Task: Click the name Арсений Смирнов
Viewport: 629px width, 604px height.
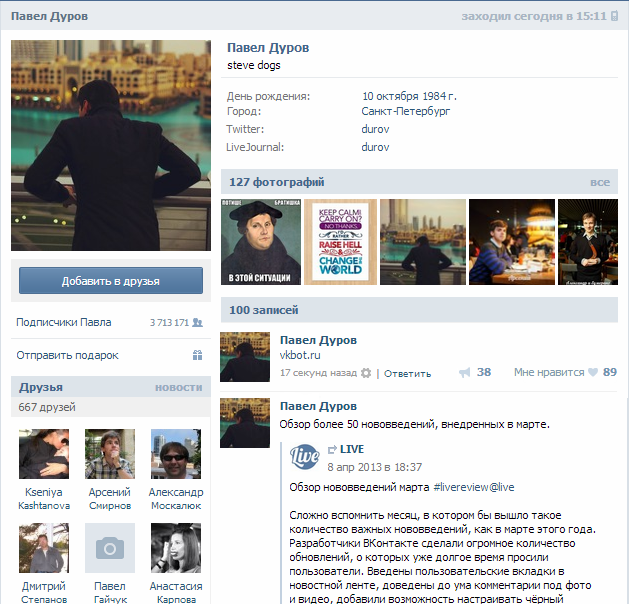Action: (110, 499)
